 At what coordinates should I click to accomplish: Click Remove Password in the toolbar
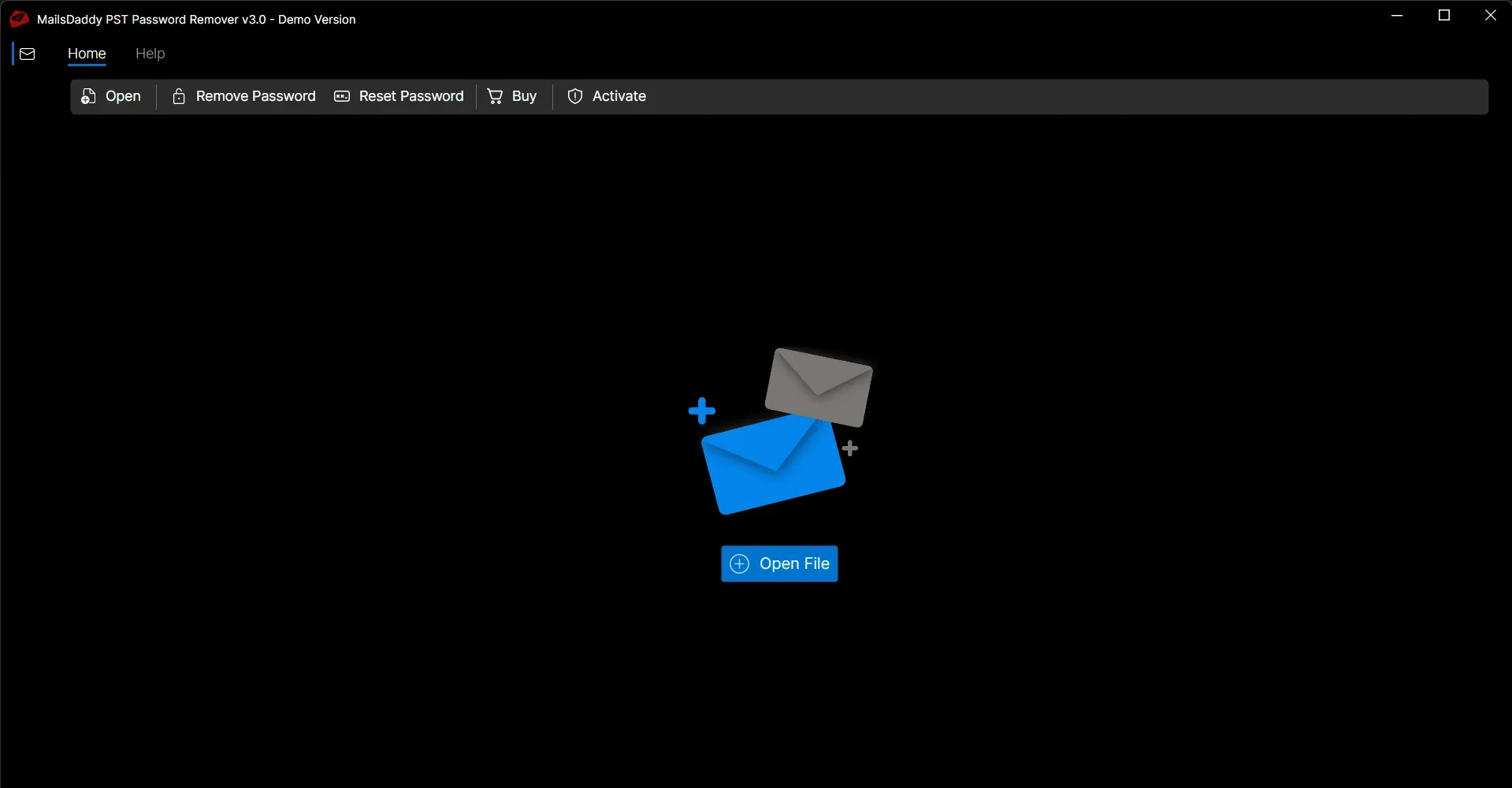tap(254, 96)
